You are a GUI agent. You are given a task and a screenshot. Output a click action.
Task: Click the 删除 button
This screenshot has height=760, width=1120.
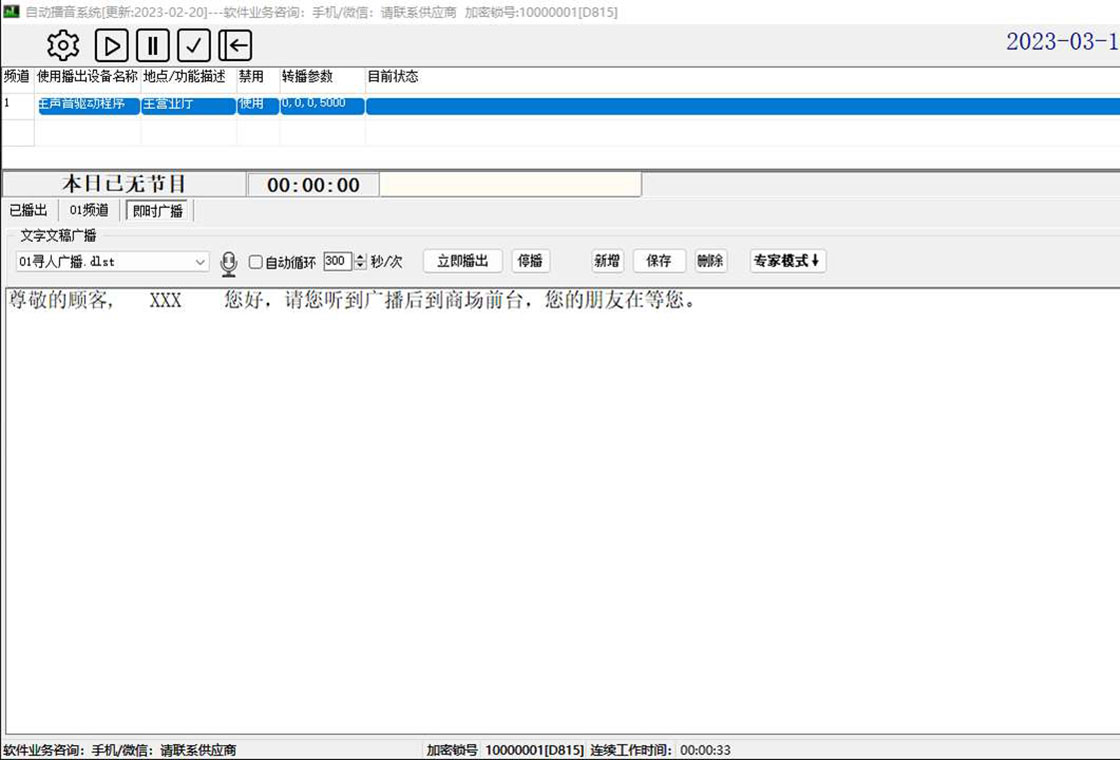[x=711, y=261]
